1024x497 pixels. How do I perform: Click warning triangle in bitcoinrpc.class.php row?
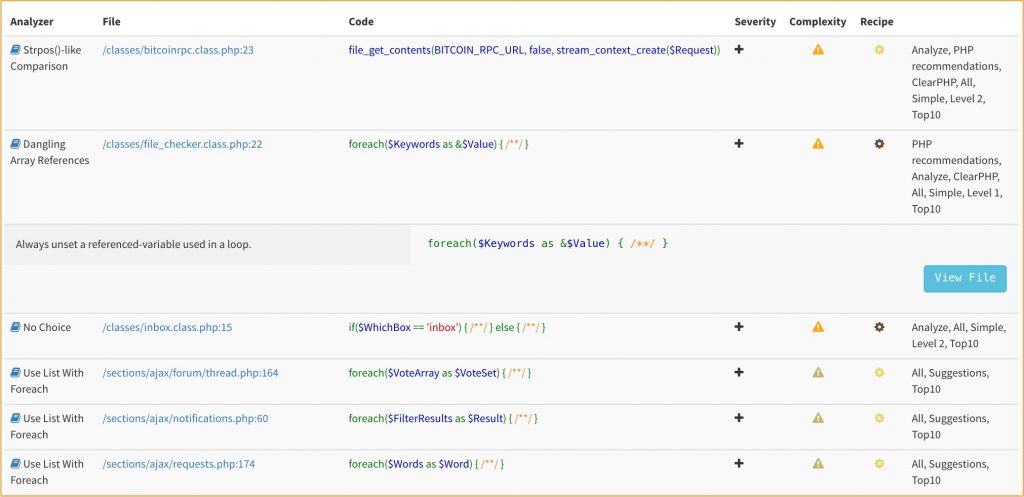818,49
